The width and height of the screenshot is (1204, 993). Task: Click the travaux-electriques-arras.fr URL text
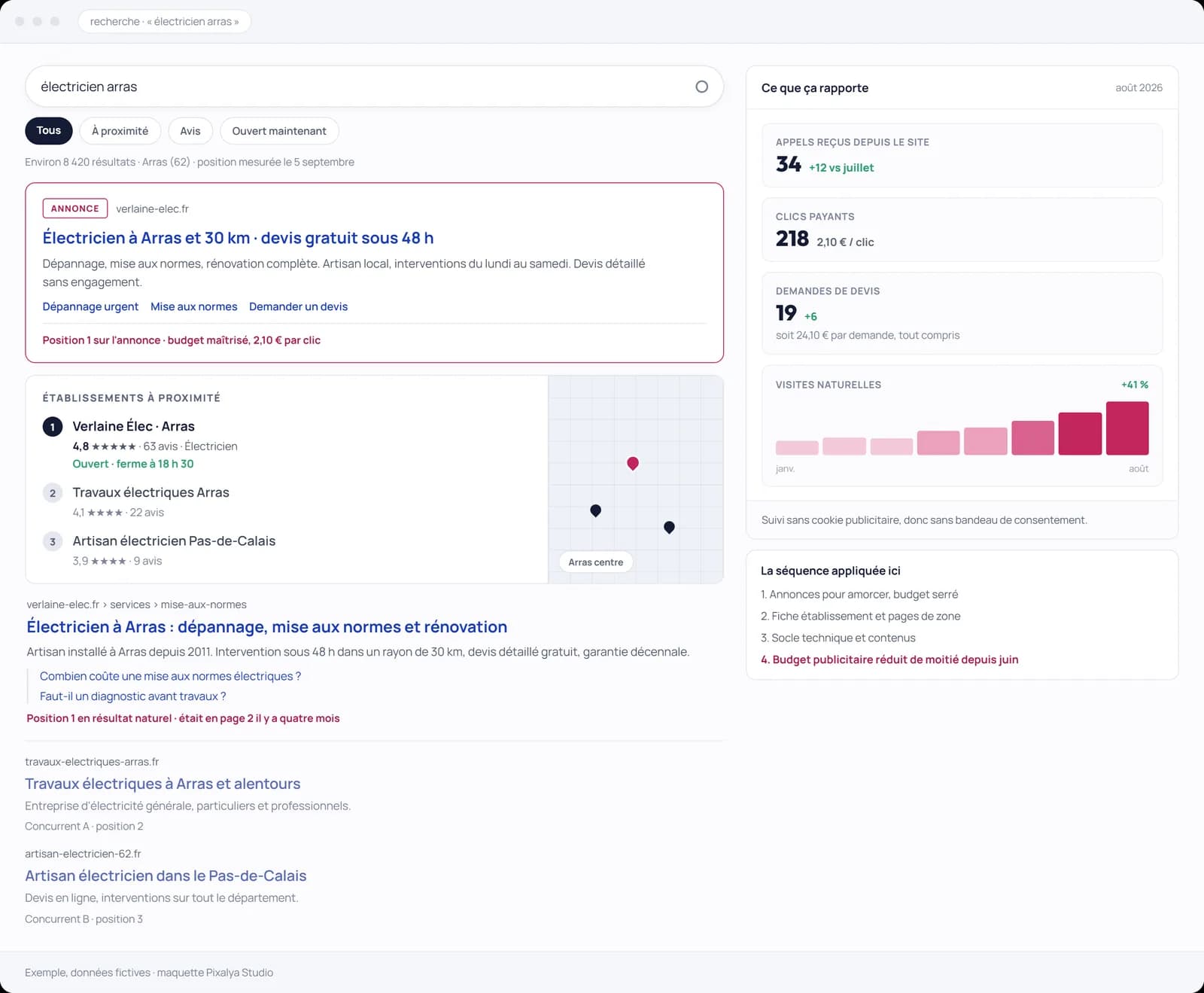click(92, 762)
